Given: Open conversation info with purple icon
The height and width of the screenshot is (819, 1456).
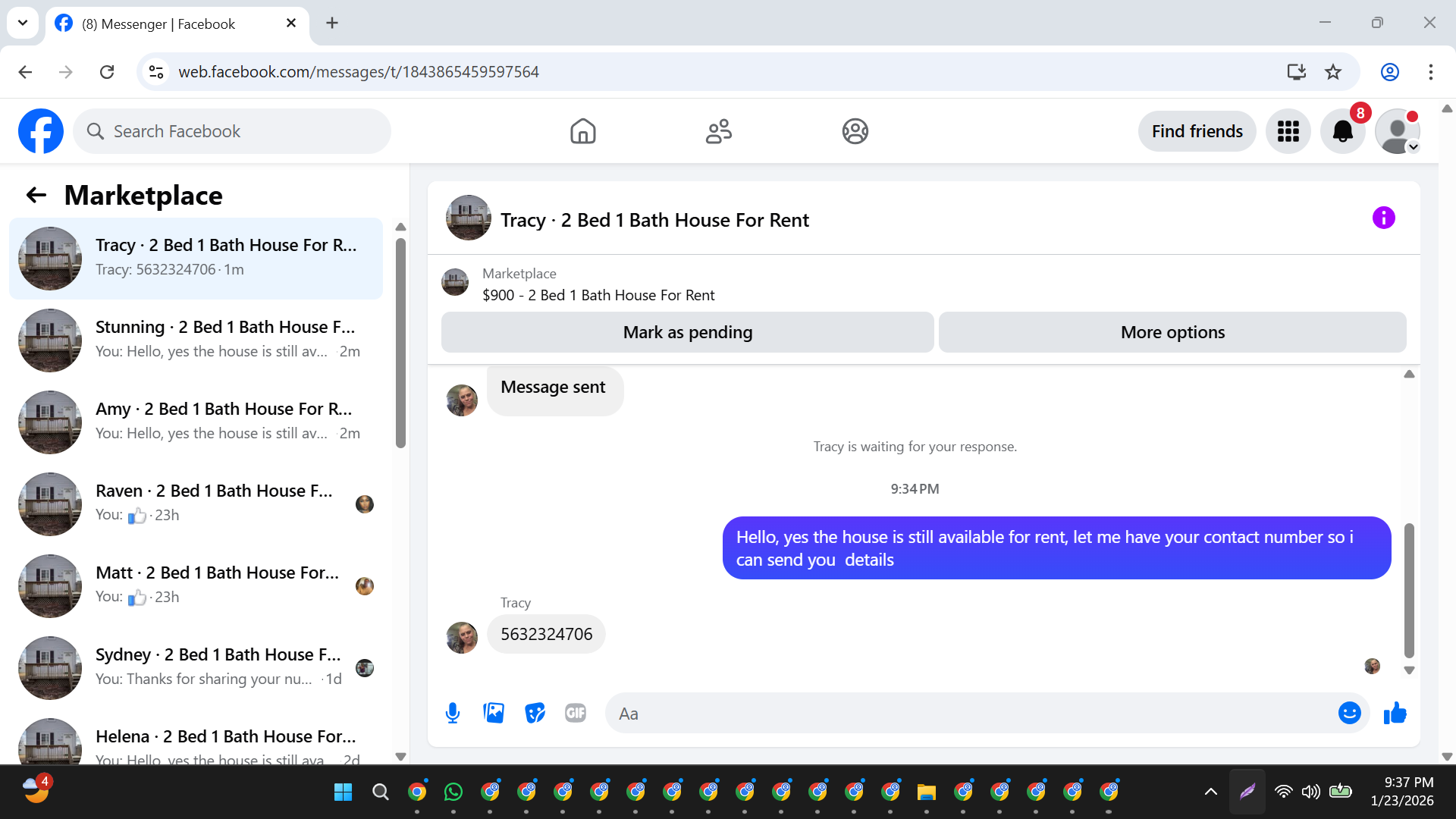Looking at the screenshot, I should tap(1383, 218).
